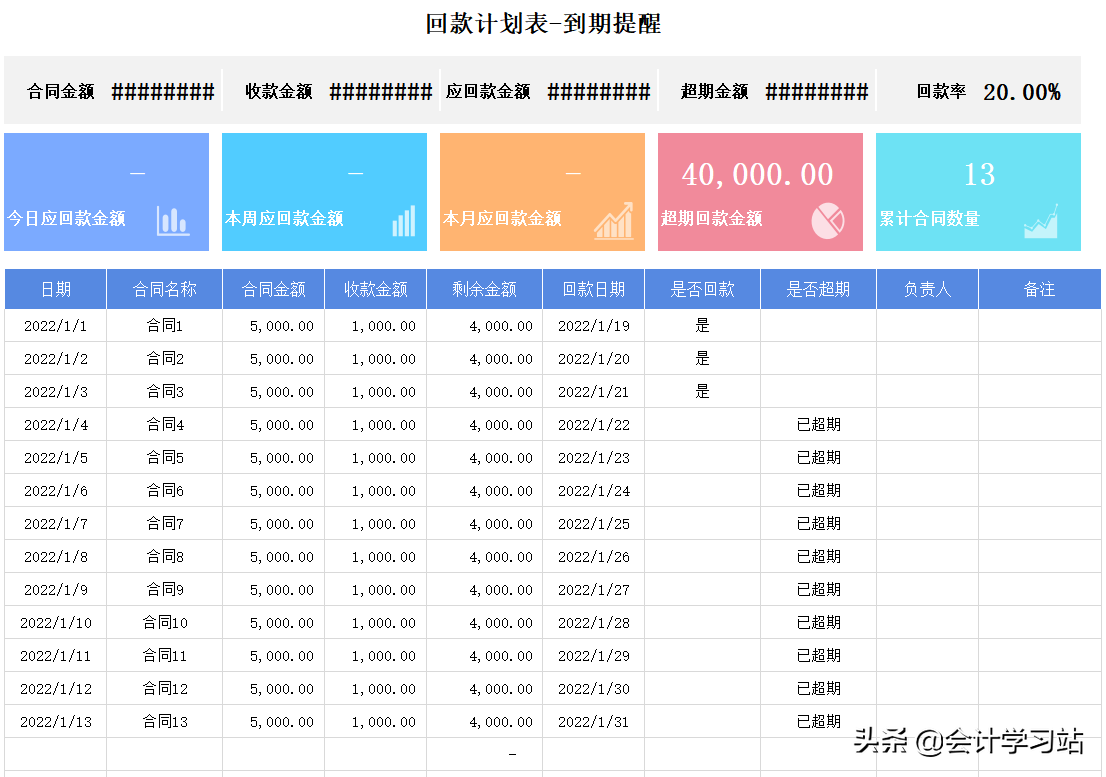This screenshot has height=777, width=1106.
Task: Click the growth chart icon on 本月应回款金额 card
Action: [613, 221]
